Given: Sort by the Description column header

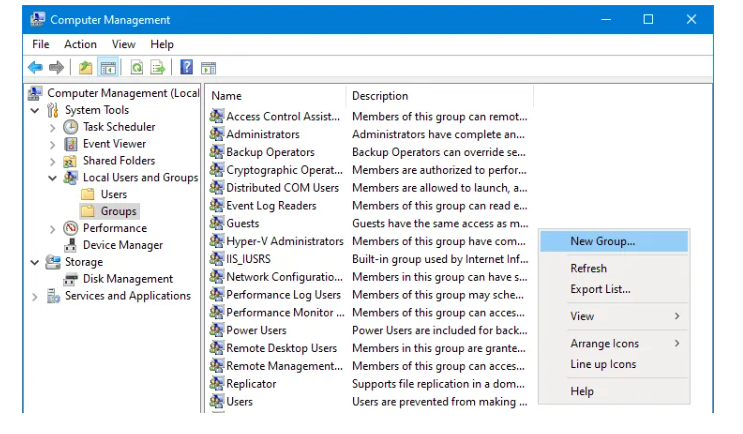Looking at the screenshot, I should pos(440,96).
